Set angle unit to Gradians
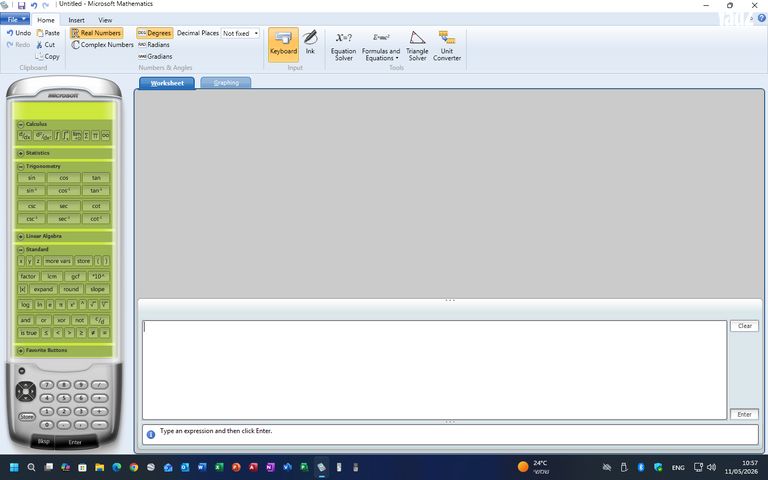Viewport: 768px width, 480px height. 155,56
